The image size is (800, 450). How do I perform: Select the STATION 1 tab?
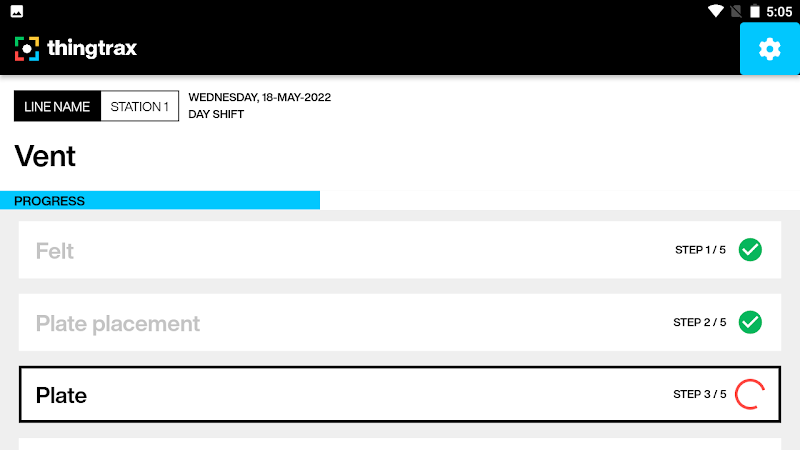(139, 106)
